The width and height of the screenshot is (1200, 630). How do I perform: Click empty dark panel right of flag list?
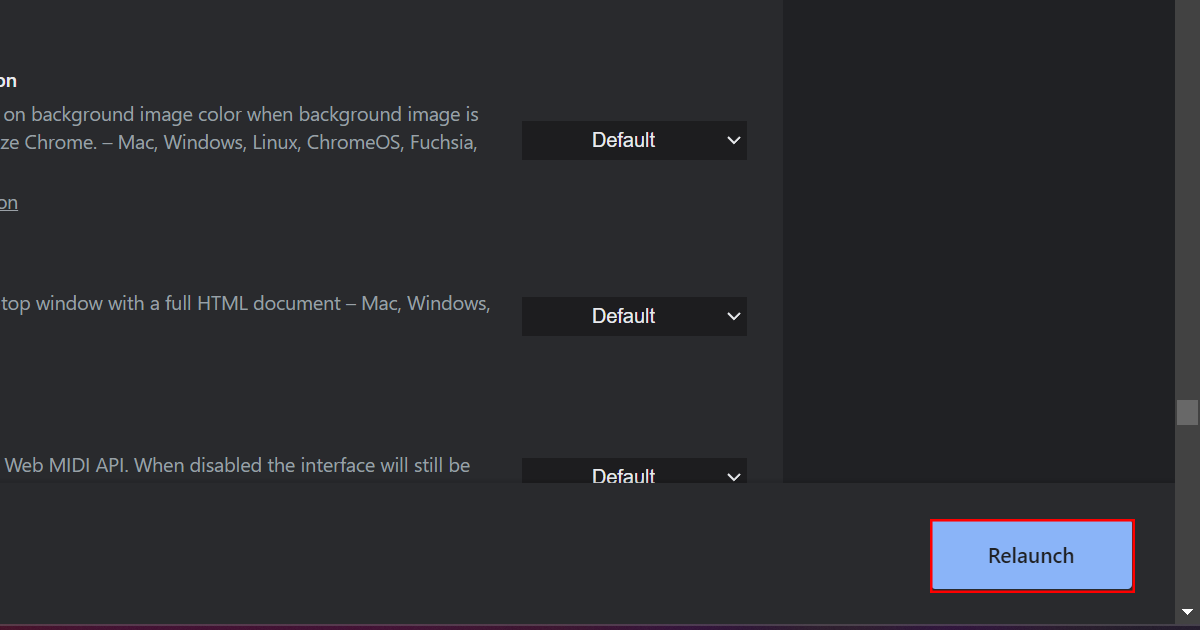pyautogui.click(x=975, y=240)
